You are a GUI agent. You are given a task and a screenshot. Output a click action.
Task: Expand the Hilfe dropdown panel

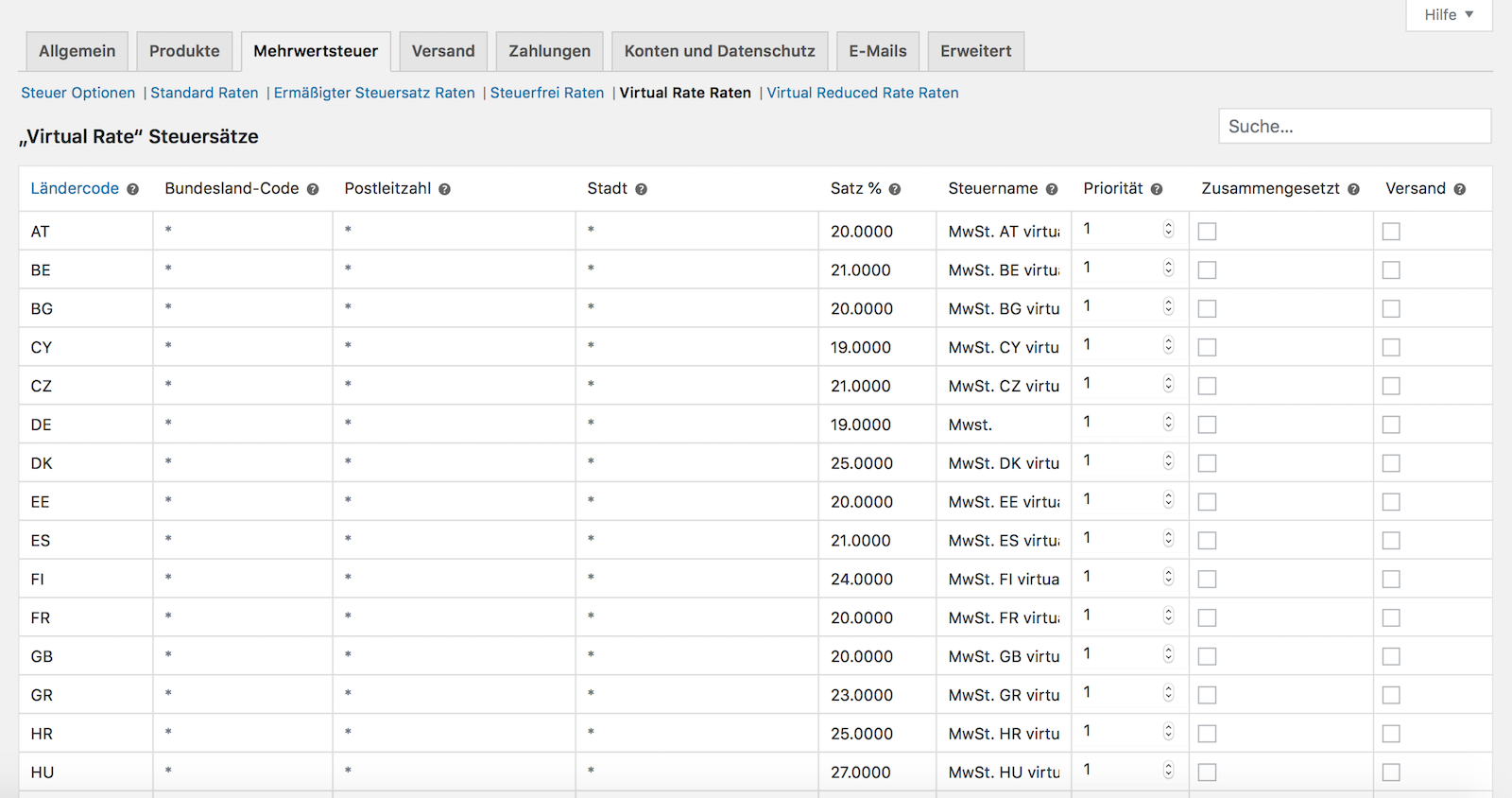click(1449, 15)
